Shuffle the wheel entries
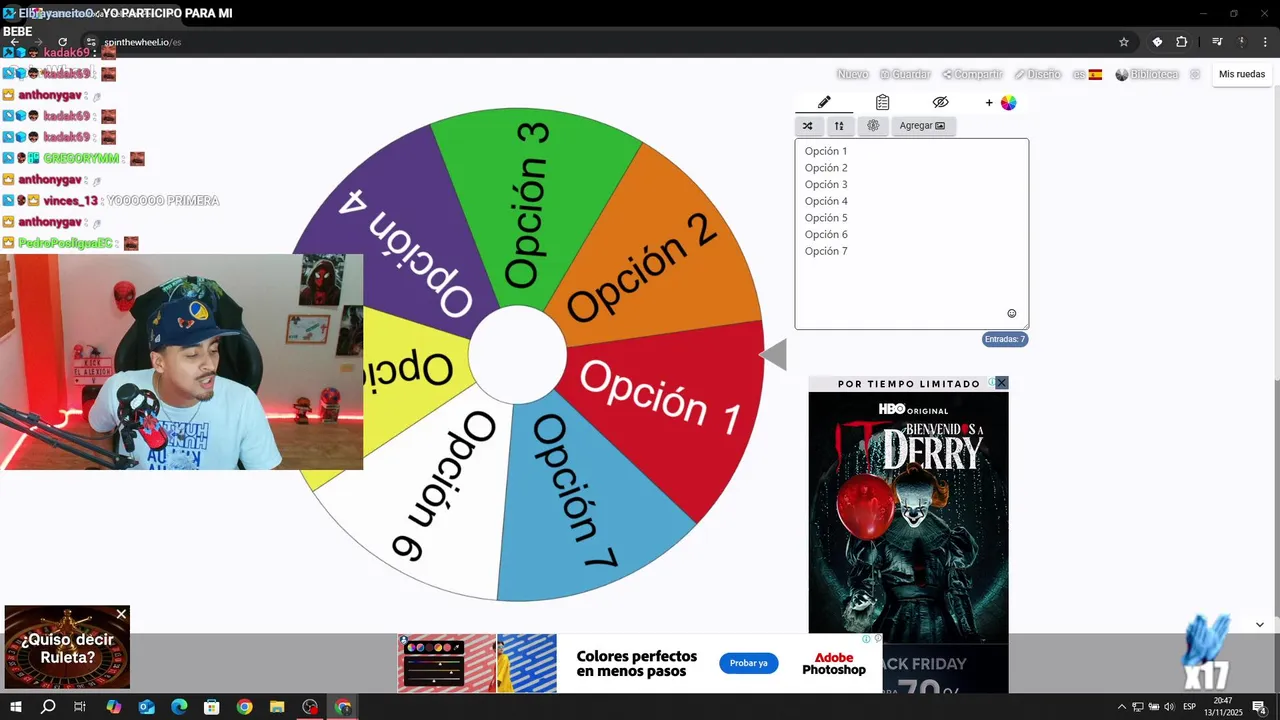Screen dimensions: 1280x720 808,126
